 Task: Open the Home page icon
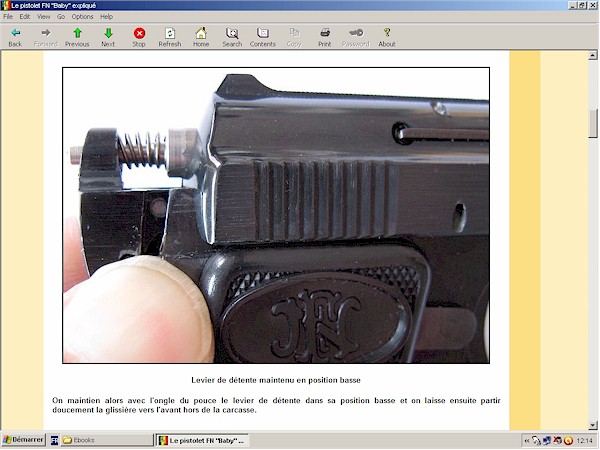click(201, 33)
